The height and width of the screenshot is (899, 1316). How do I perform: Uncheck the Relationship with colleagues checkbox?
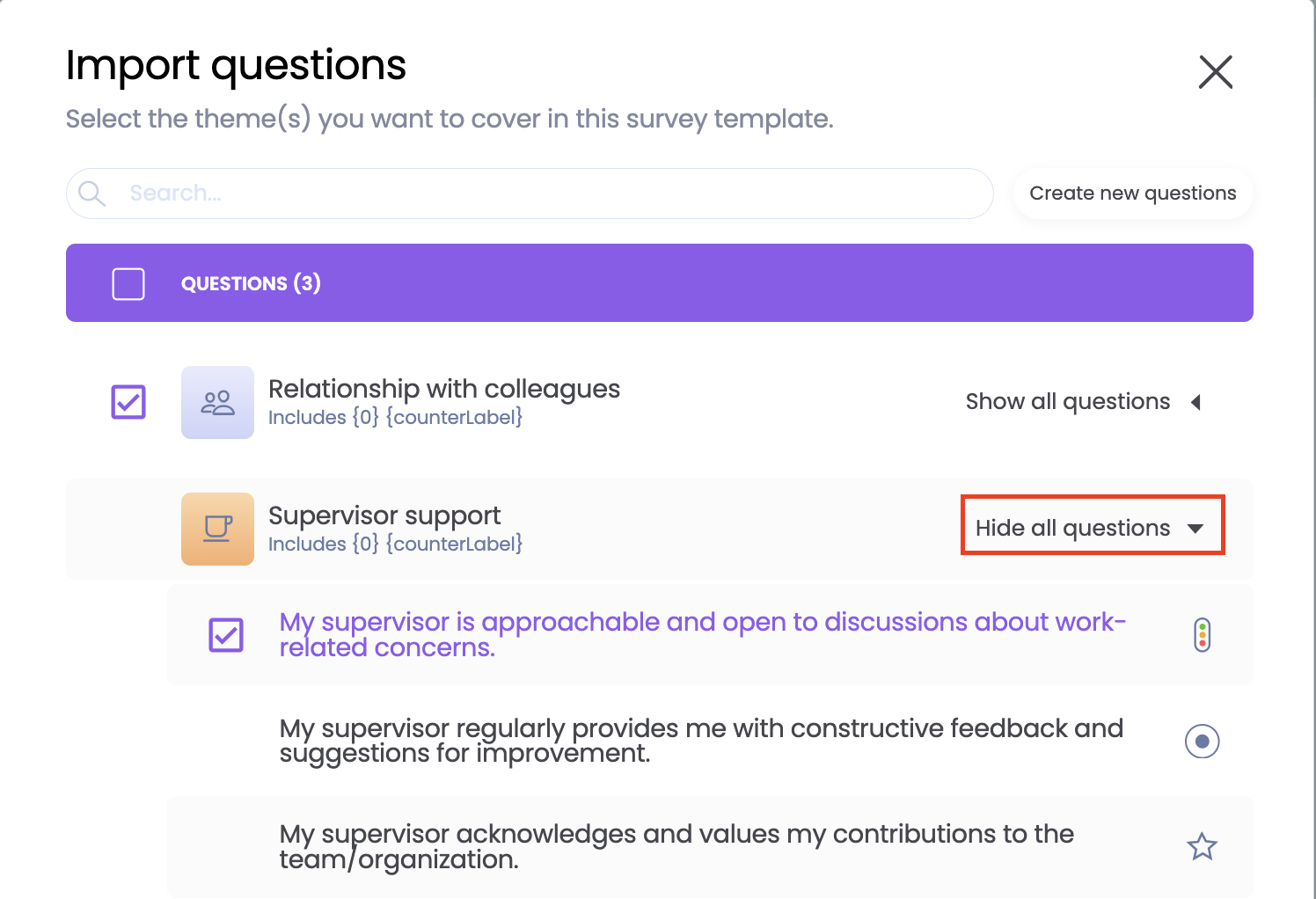click(x=128, y=402)
